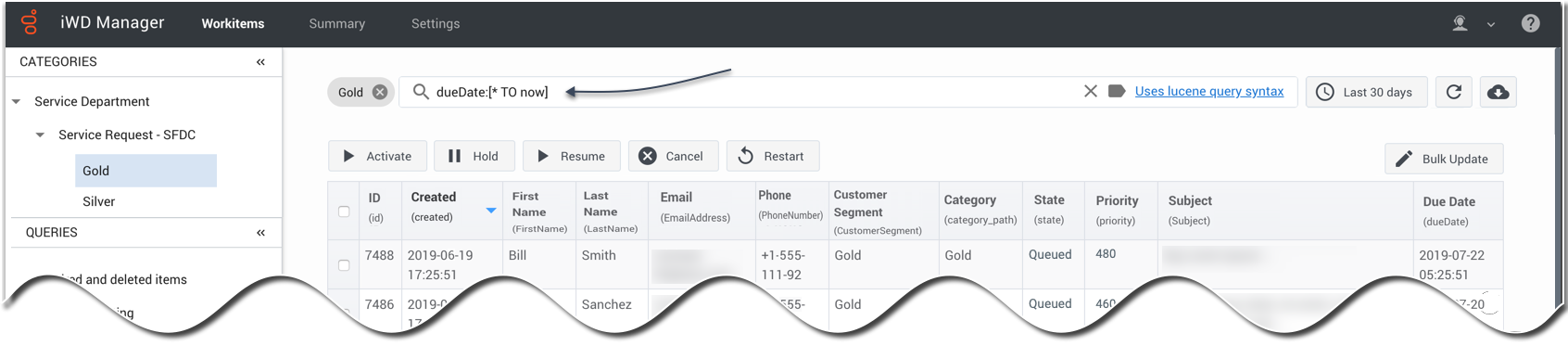Viewport: 1568px width, 346px height.
Task: Open the Uses lucene query syntax link
Action: coord(1209,91)
